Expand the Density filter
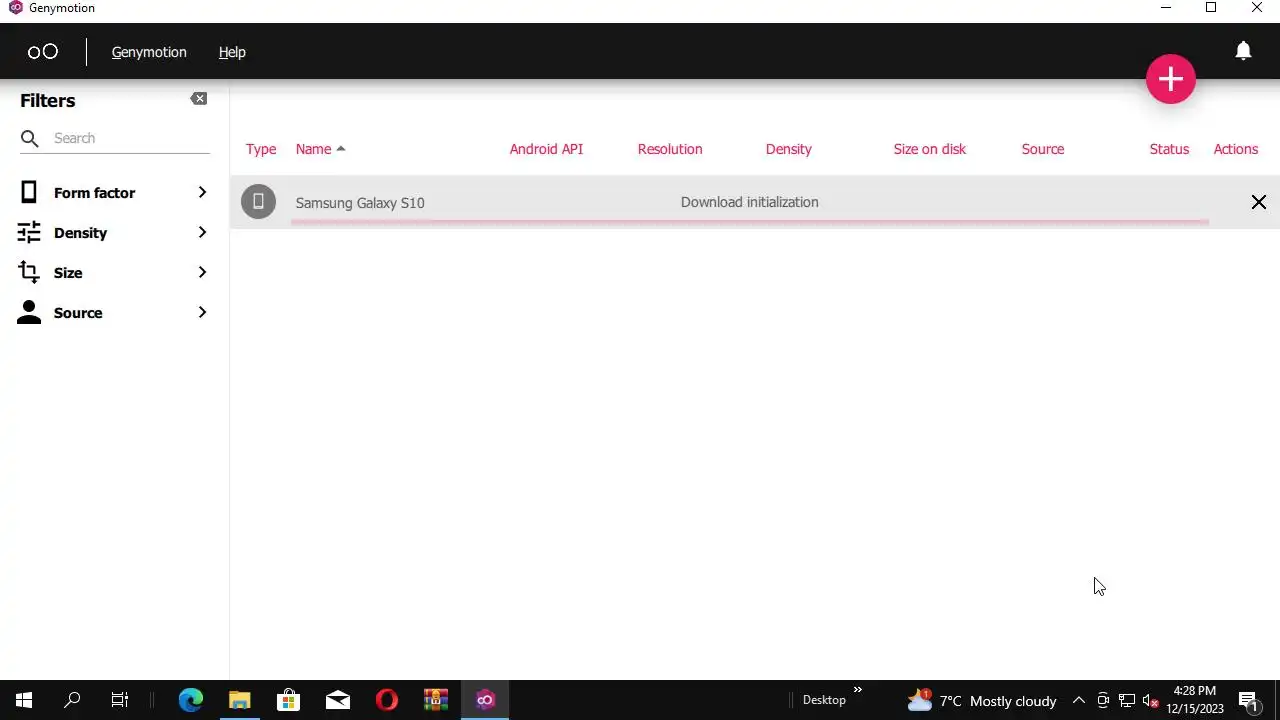This screenshot has height=720, width=1280. 202,232
